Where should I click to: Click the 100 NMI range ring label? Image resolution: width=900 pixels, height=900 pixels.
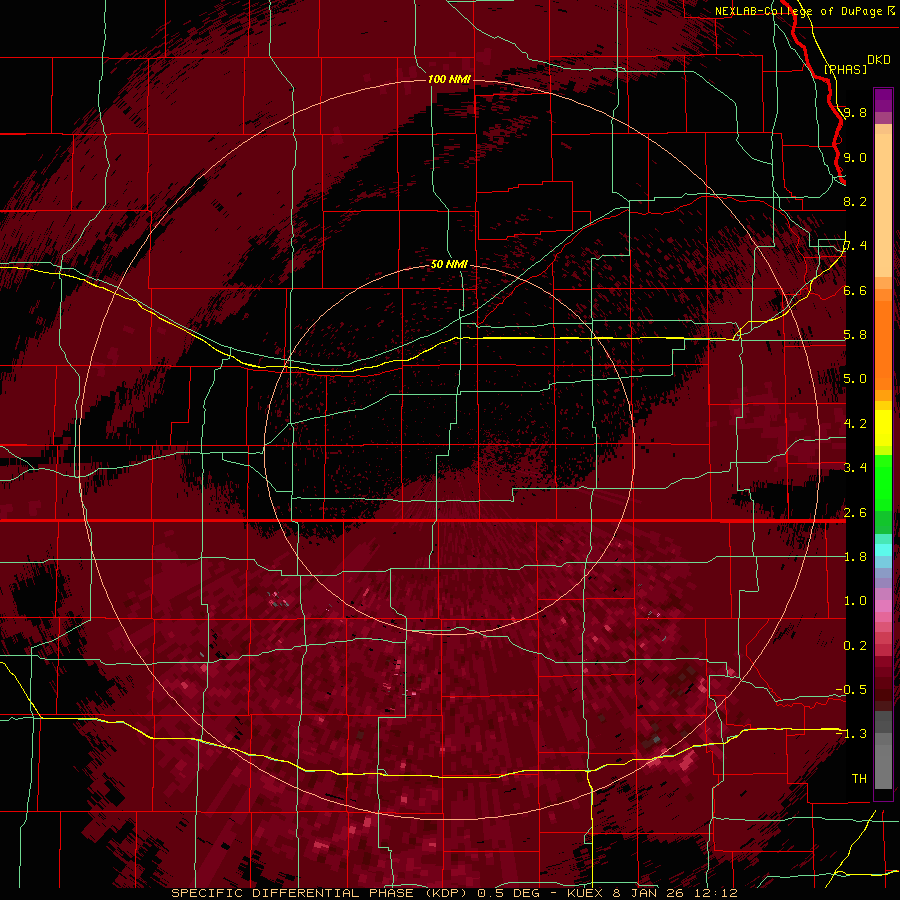point(449,79)
